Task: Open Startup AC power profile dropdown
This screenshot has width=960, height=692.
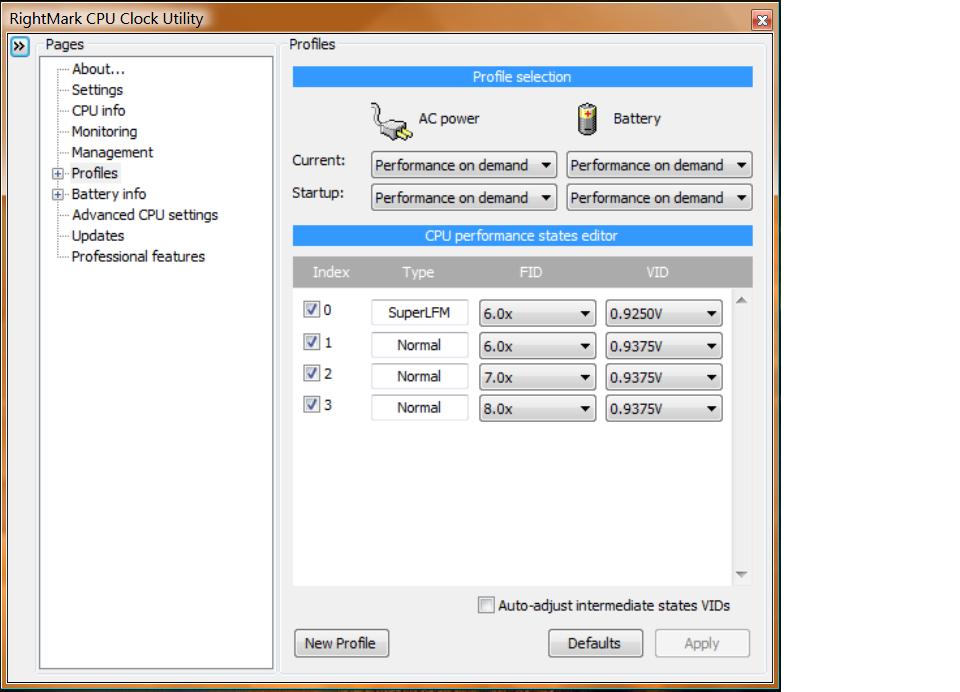Action: click(463, 198)
